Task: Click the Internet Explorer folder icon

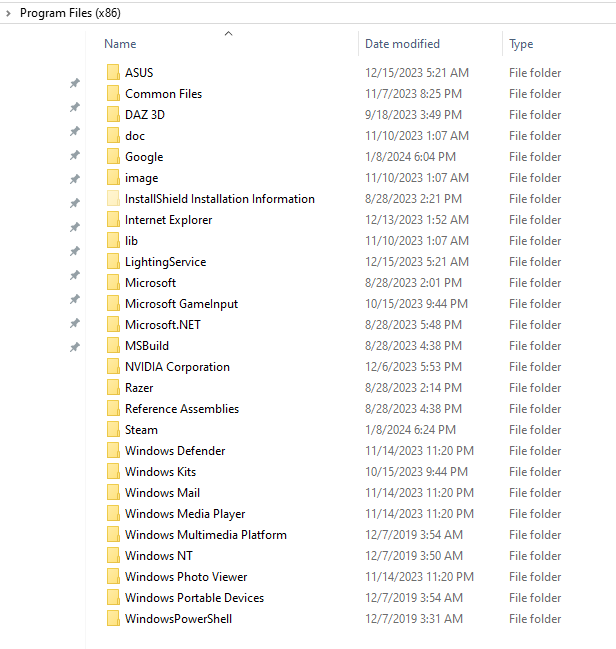Action: (113, 219)
